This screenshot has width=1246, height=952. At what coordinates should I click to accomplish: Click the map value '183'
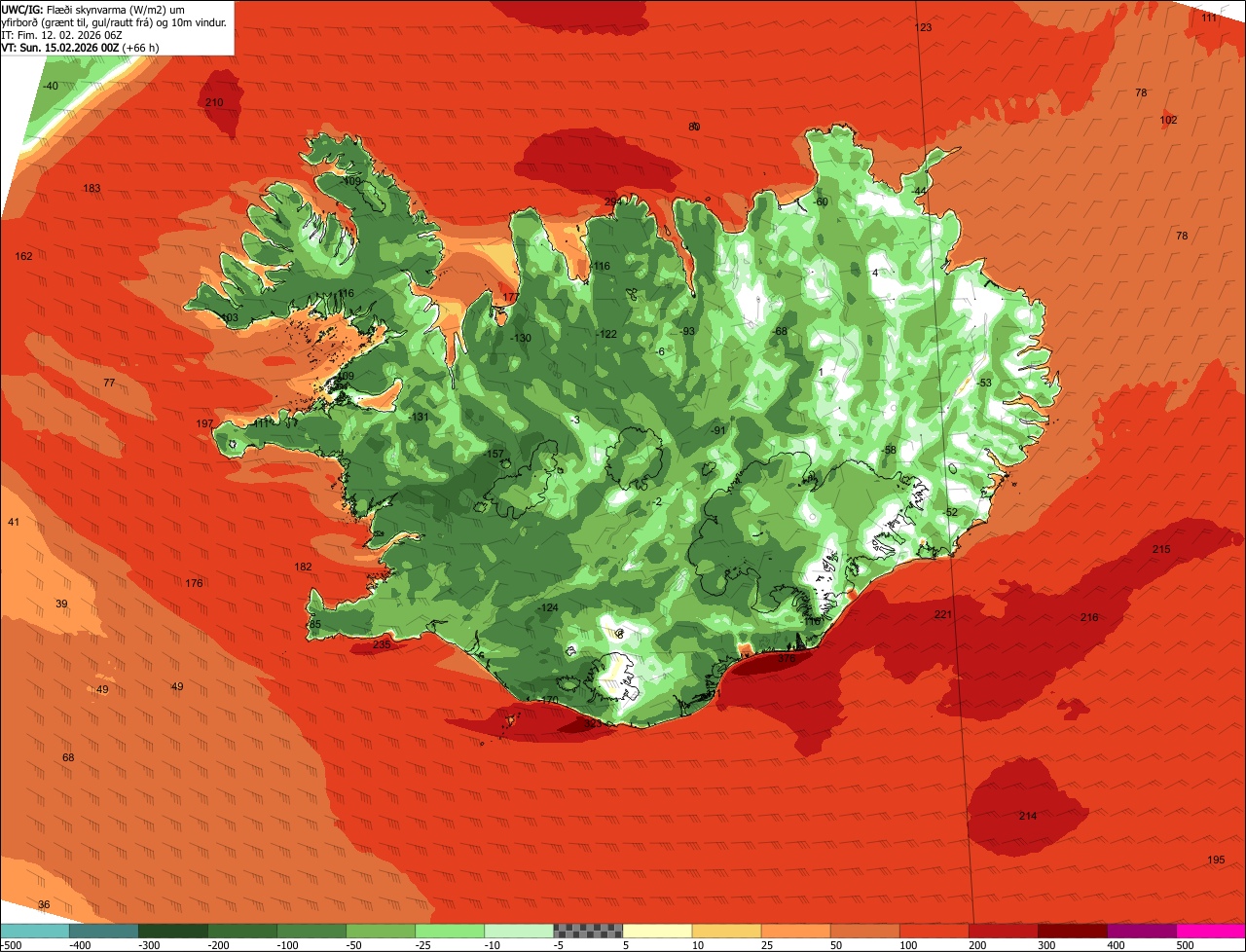tap(92, 189)
